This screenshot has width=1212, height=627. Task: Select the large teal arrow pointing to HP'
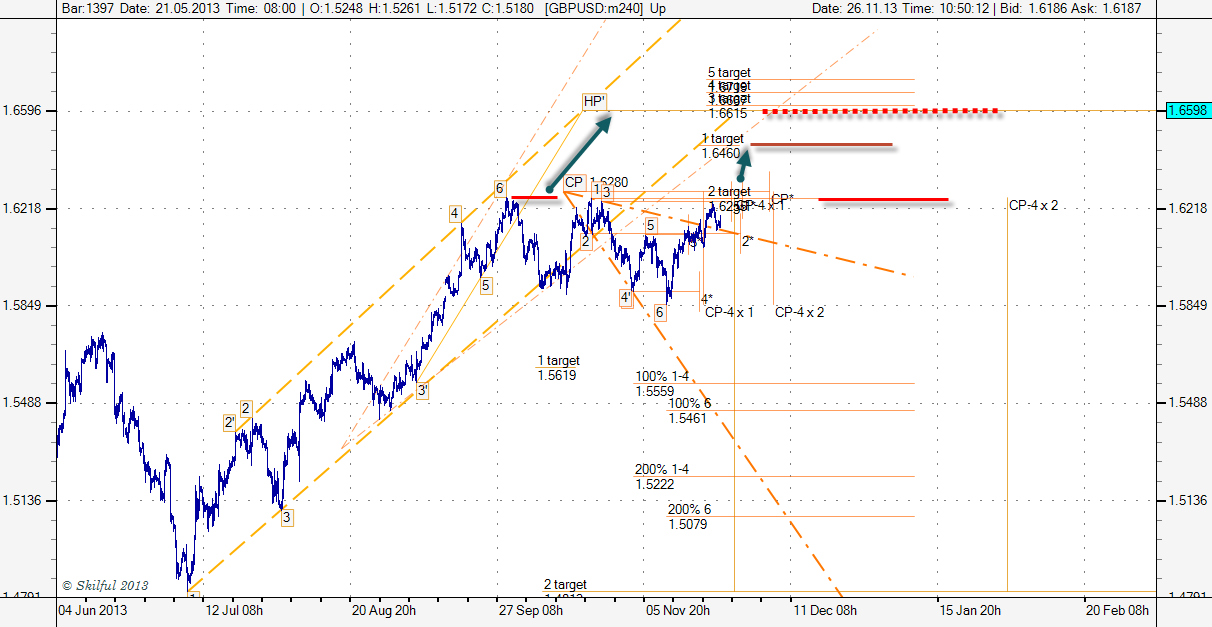(x=580, y=154)
